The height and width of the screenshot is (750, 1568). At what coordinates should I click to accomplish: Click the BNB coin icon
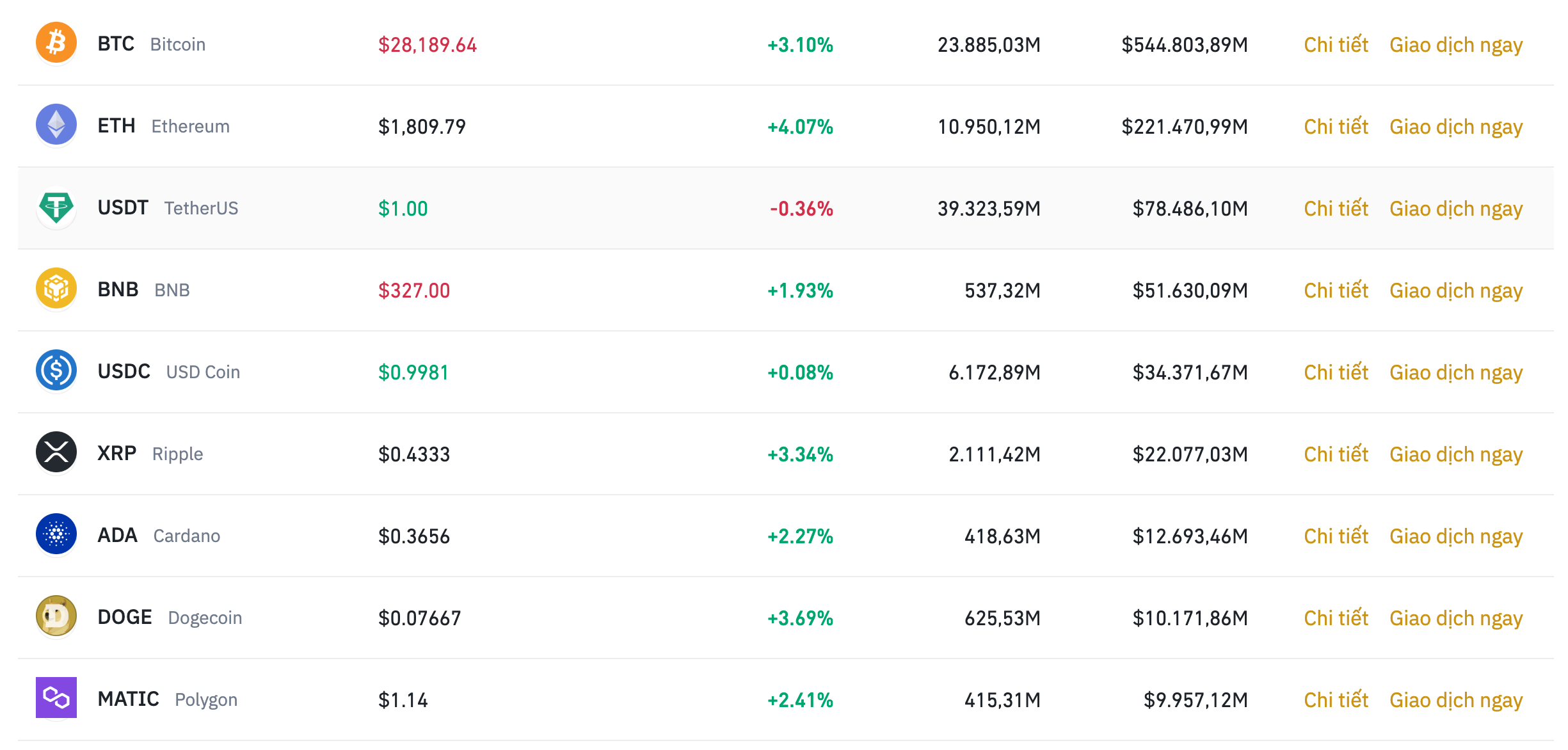click(x=56, y=288)
